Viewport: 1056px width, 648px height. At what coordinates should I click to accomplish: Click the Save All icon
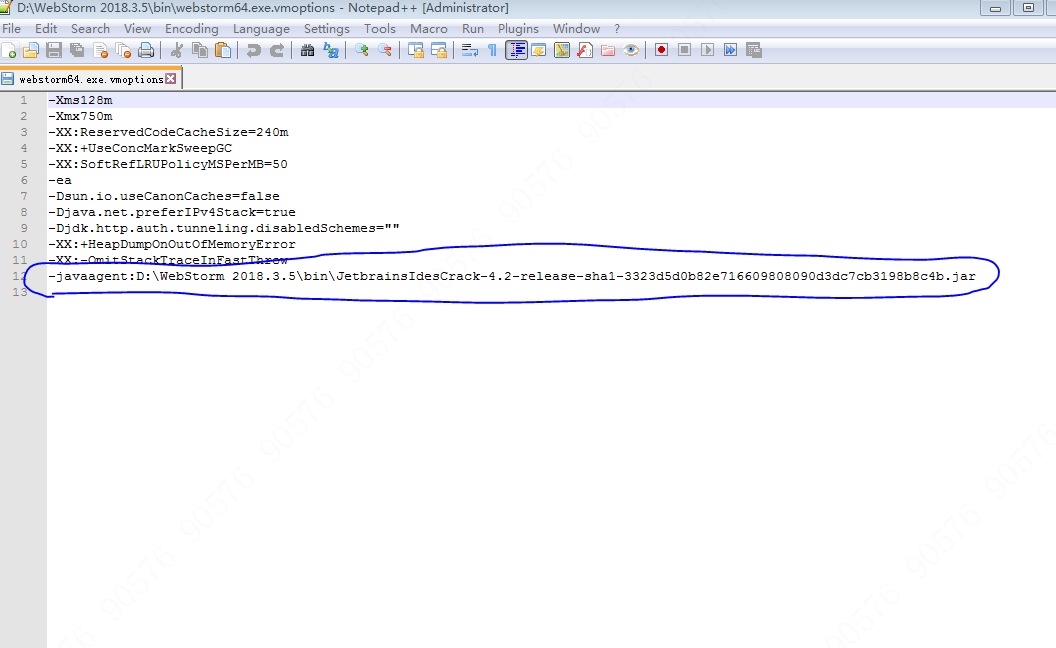coord(77,51)
